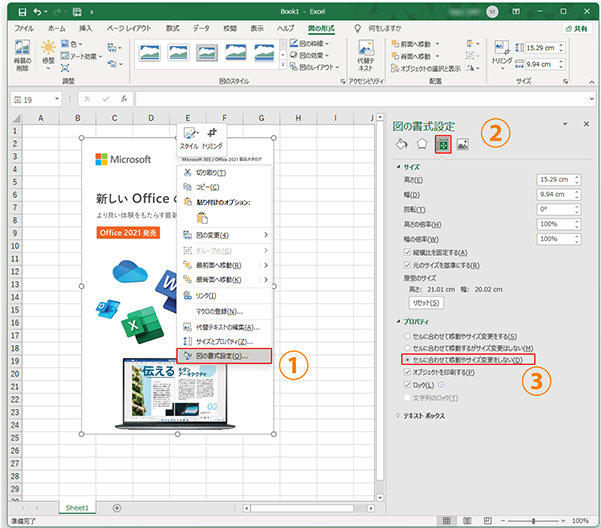The width and height of the screenshot is (601, 528).
Task: Toggle 縦横比を固定する(A) checkbox
Action: [x=407, y=252]
